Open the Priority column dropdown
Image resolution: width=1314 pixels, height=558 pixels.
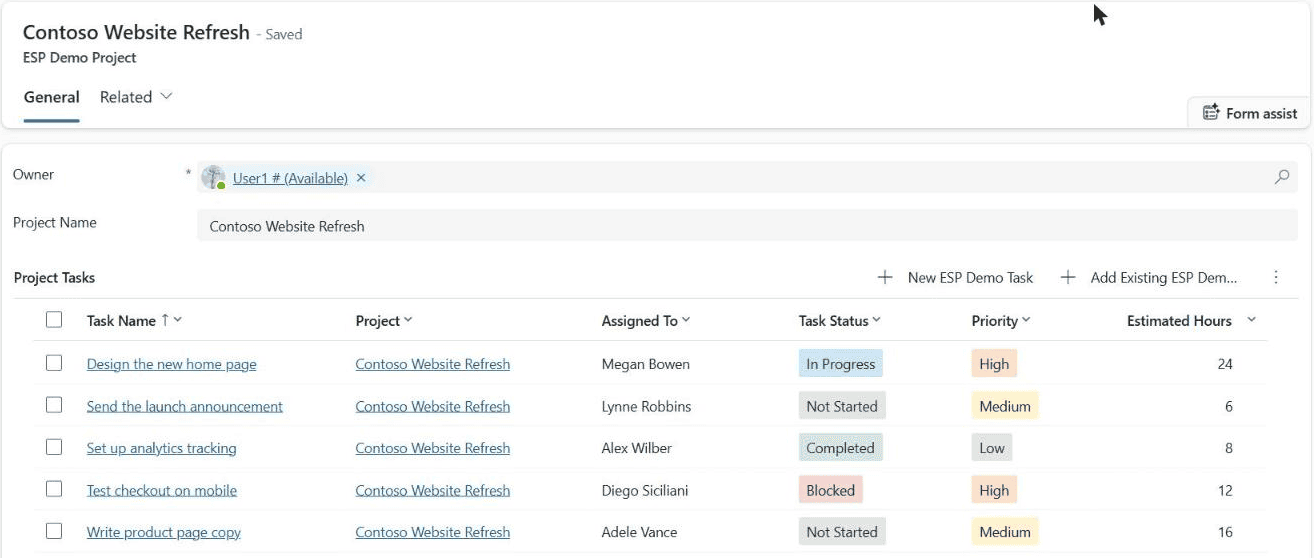(1026, 320)
